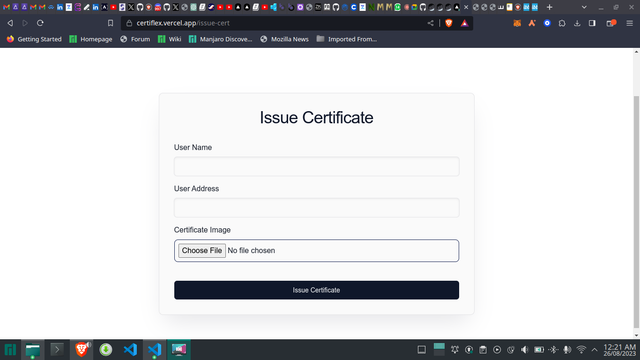640x360 pixels.
Task: Click the Choose File button
Action: point(202,251)
